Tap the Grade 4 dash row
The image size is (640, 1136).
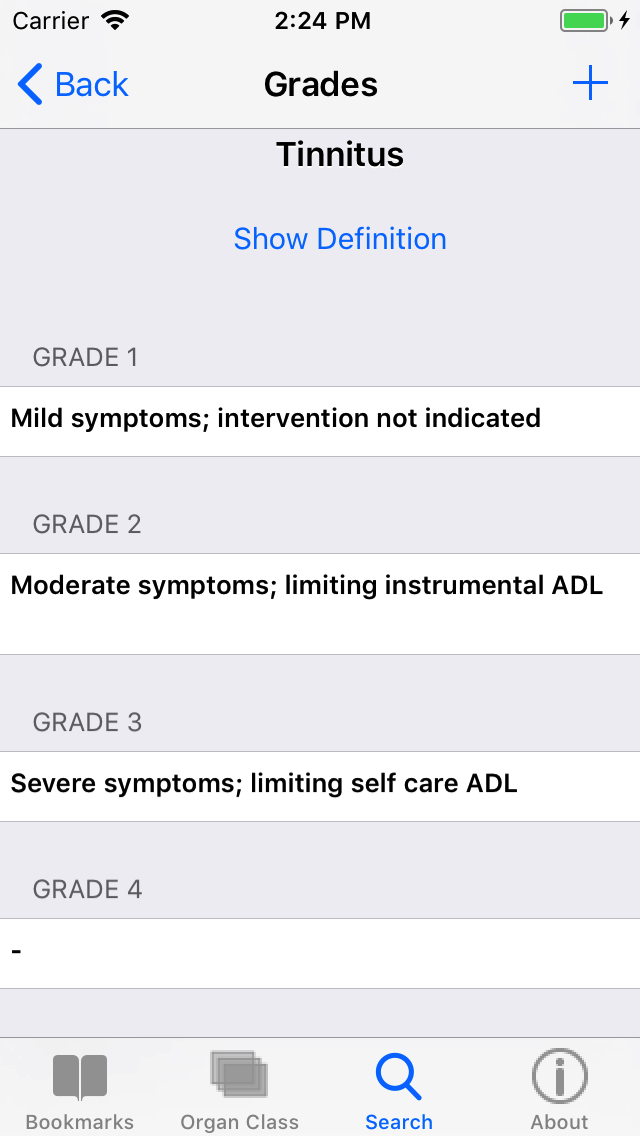pyautogui.click(x=320, y=953)
